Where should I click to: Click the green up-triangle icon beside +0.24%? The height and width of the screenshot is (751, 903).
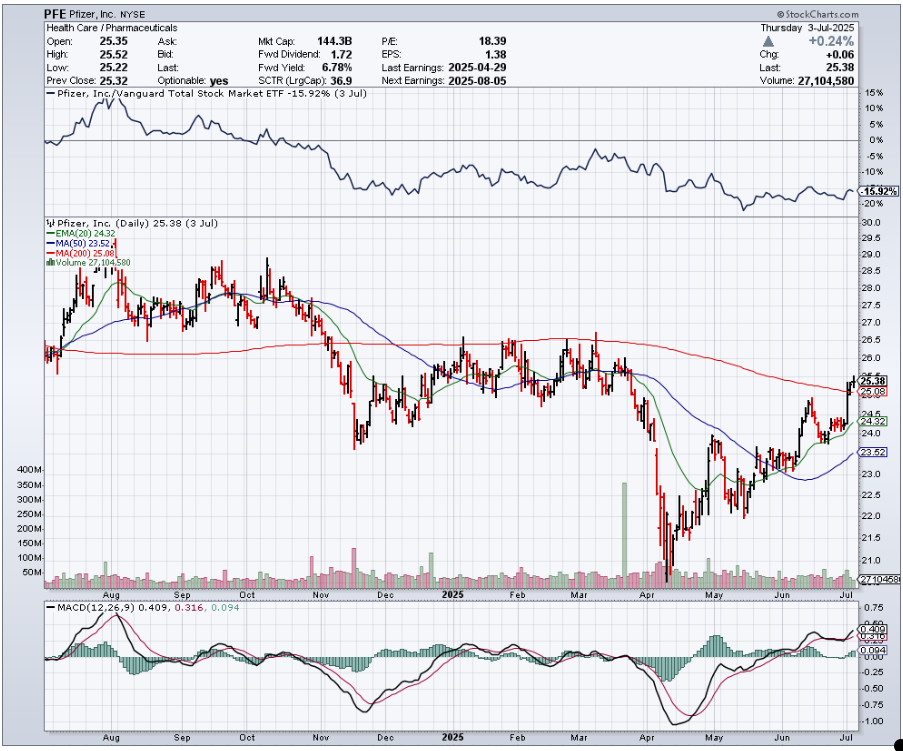click(768, 41)
